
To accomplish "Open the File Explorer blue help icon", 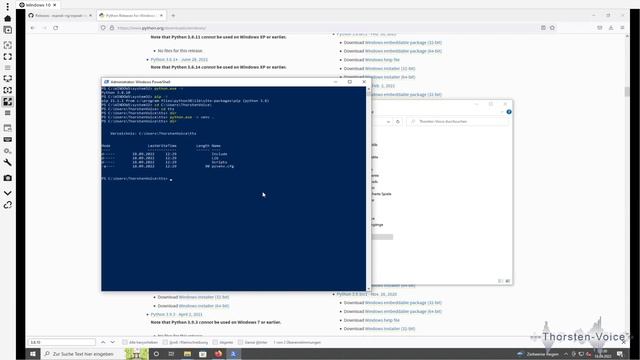I will [509, 112].
